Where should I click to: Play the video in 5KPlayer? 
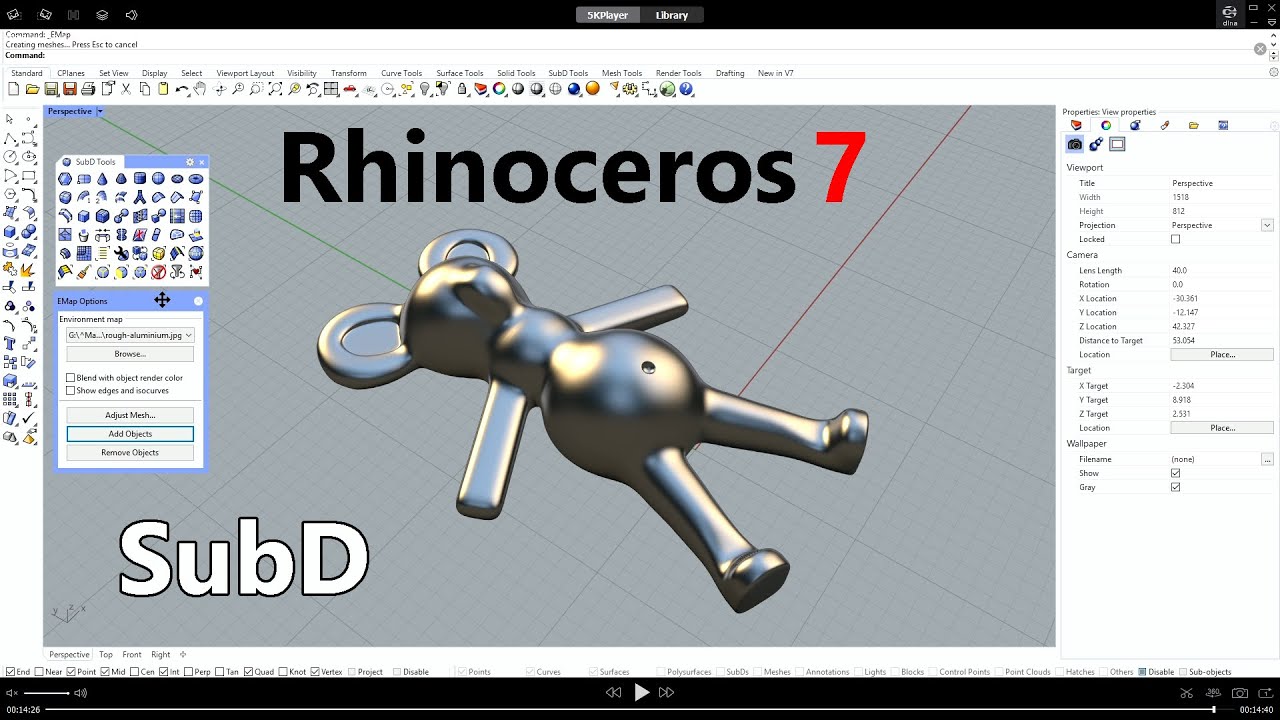pos(642,692)
